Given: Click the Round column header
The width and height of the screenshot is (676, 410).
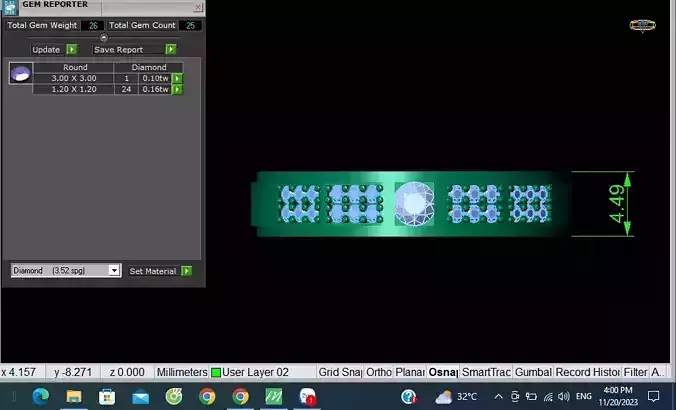Looking at the screenshot, I should click(x=75, y=67).
